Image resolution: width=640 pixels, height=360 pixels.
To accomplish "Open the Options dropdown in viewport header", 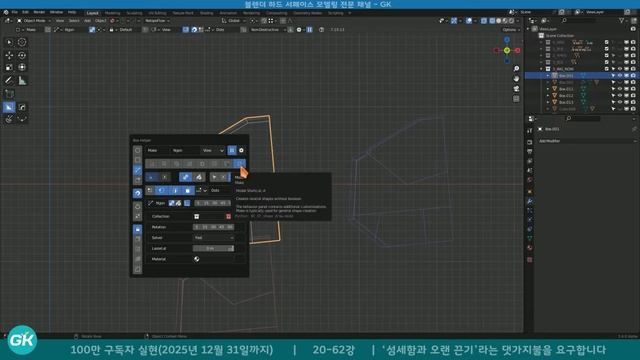I will (x=511, y=30).
